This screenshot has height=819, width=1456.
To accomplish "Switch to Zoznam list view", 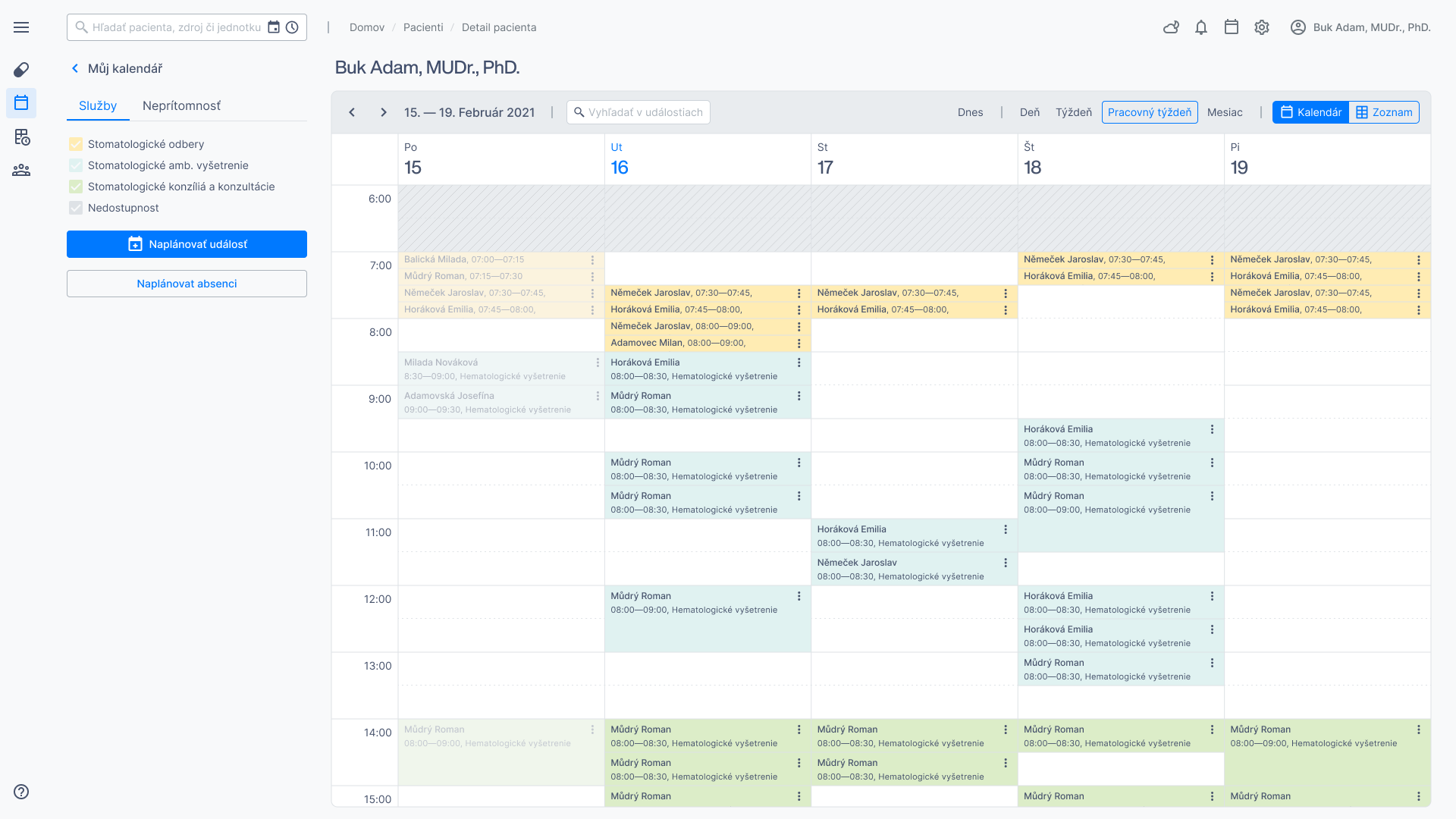I will [x=1384, y=112].
